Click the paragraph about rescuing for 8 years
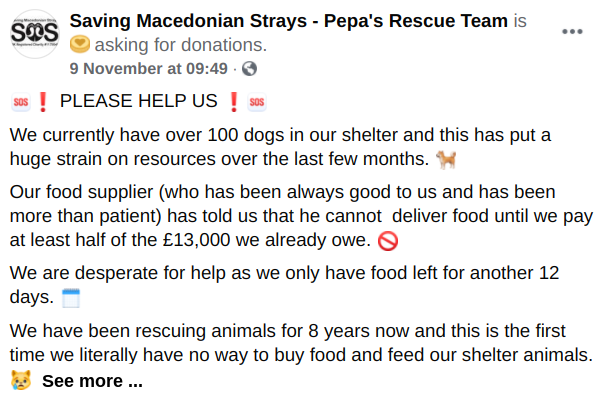 [x=301, y=343]
